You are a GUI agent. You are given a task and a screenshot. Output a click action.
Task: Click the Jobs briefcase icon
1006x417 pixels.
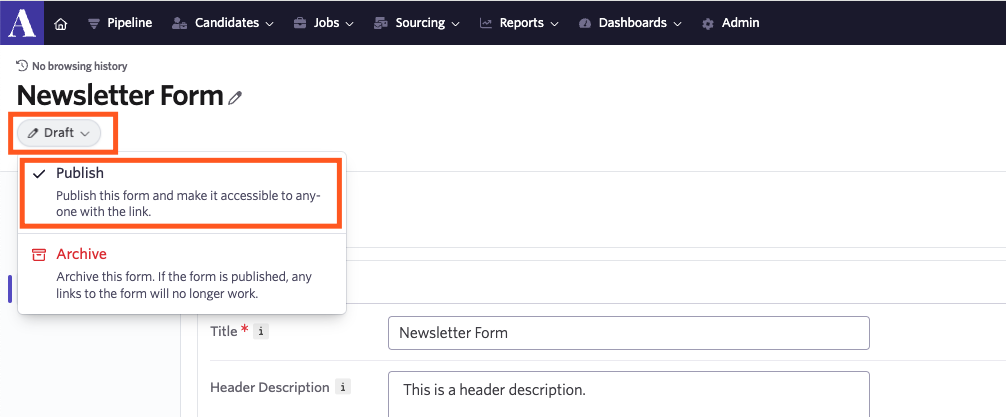click(300, 24)
